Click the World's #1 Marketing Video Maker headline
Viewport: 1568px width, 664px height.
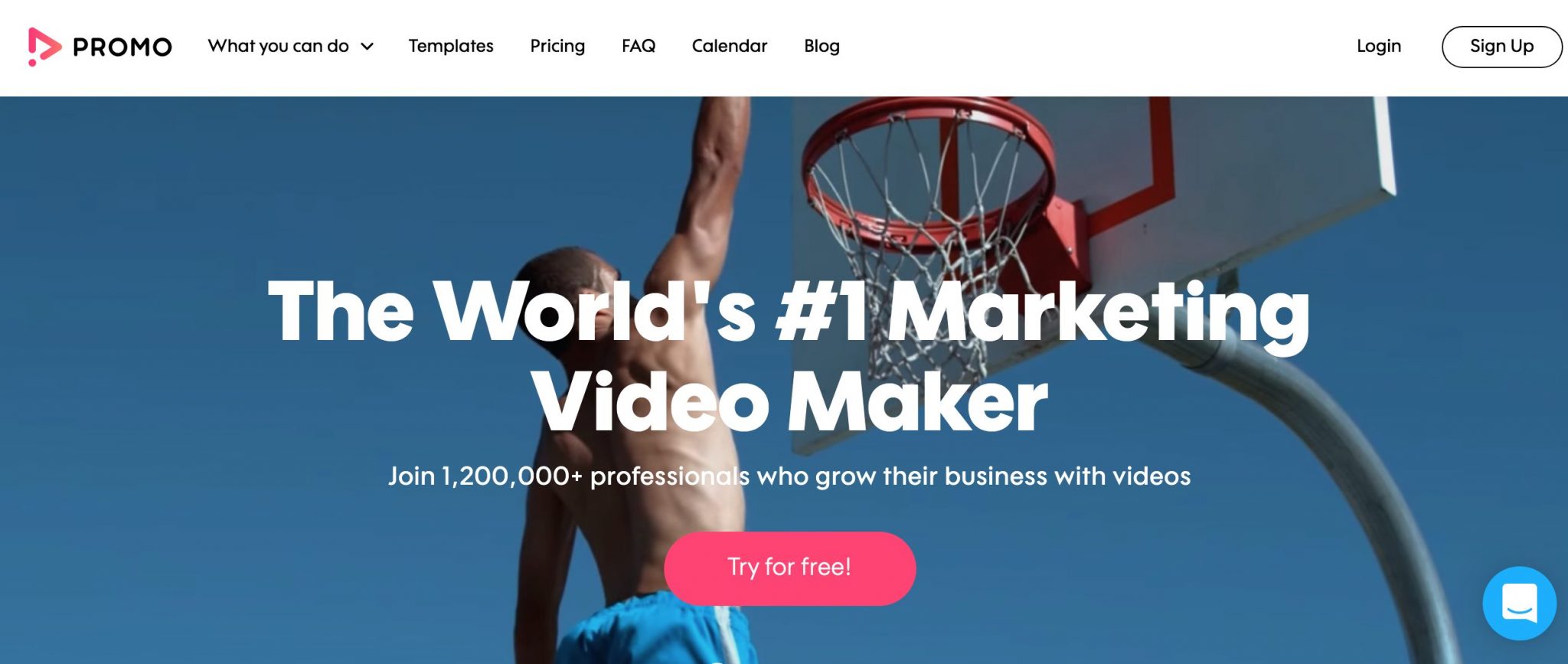[789, 356]
